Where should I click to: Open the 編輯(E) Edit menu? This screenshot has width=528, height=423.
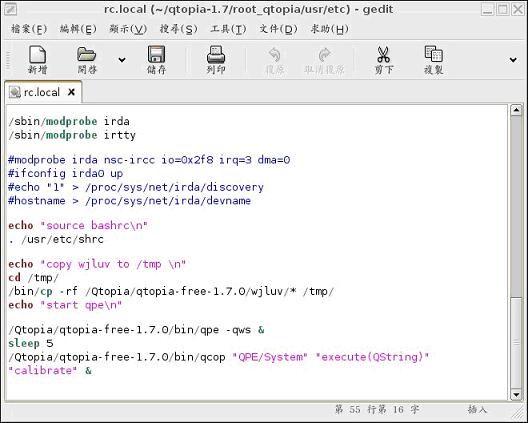[78, 29]
